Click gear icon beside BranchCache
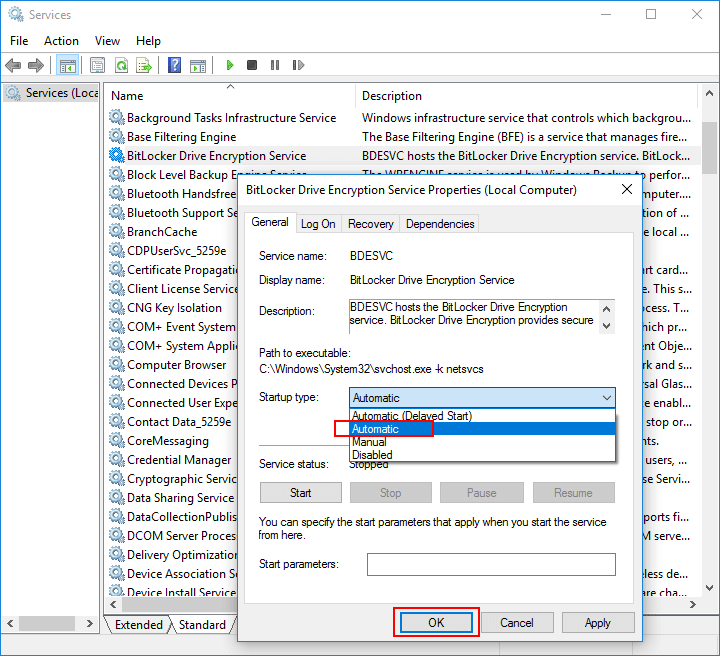Screen dimensions: 720x656 point(117,231)
